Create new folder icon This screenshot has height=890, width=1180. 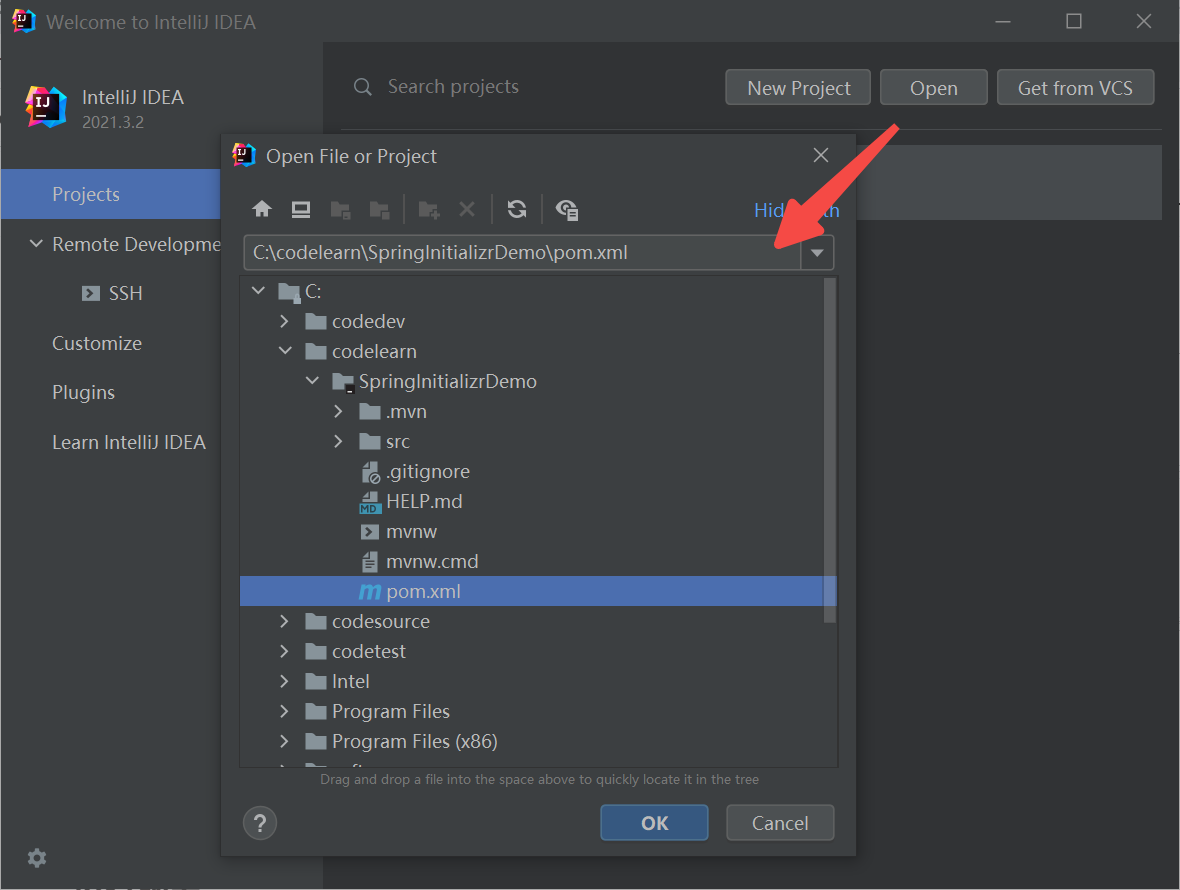[429, 210]
